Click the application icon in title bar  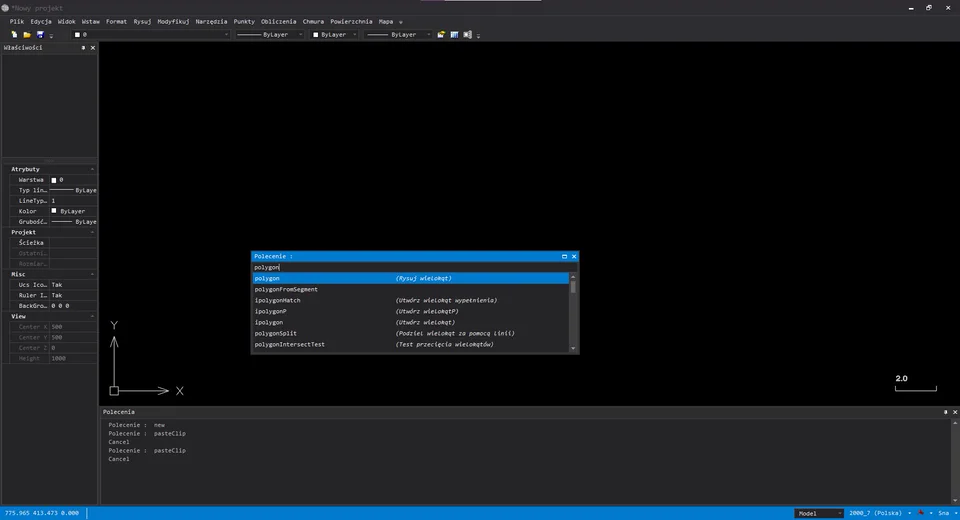5,8
